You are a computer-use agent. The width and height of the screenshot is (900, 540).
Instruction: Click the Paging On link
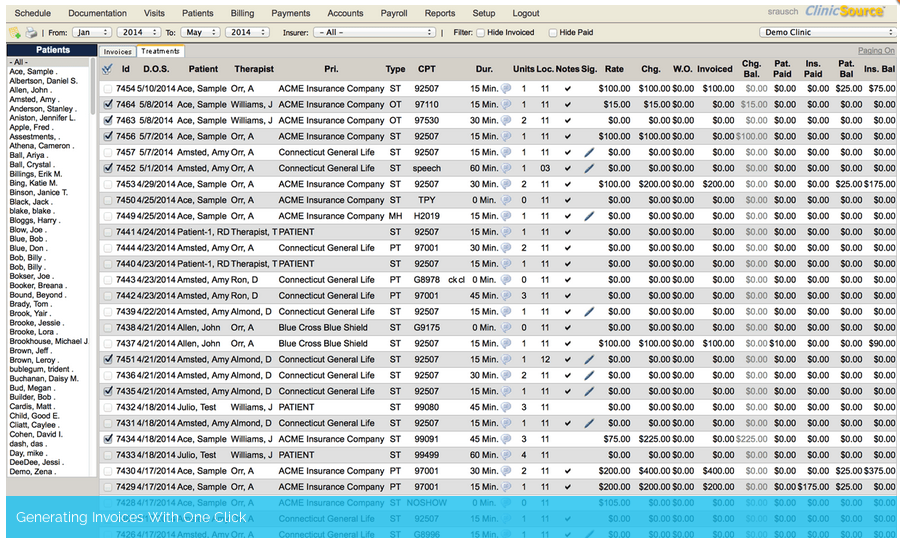pyautogui.click(x=876, y=50)
